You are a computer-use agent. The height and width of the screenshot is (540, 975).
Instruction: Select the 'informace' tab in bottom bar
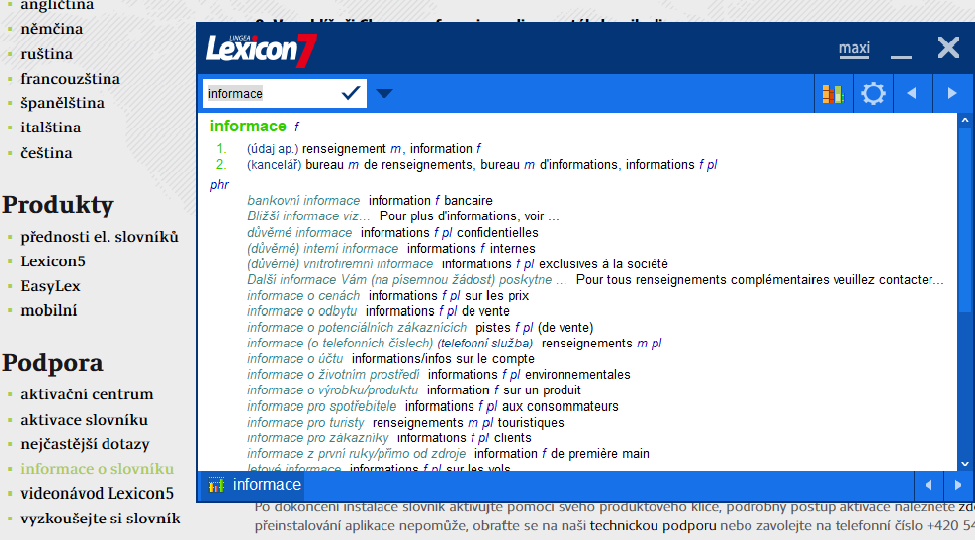tap(266, 485)
